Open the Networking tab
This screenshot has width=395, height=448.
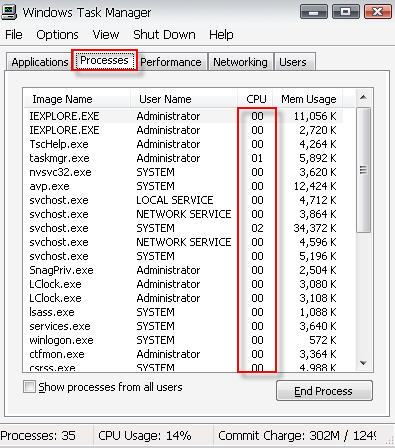240,62
